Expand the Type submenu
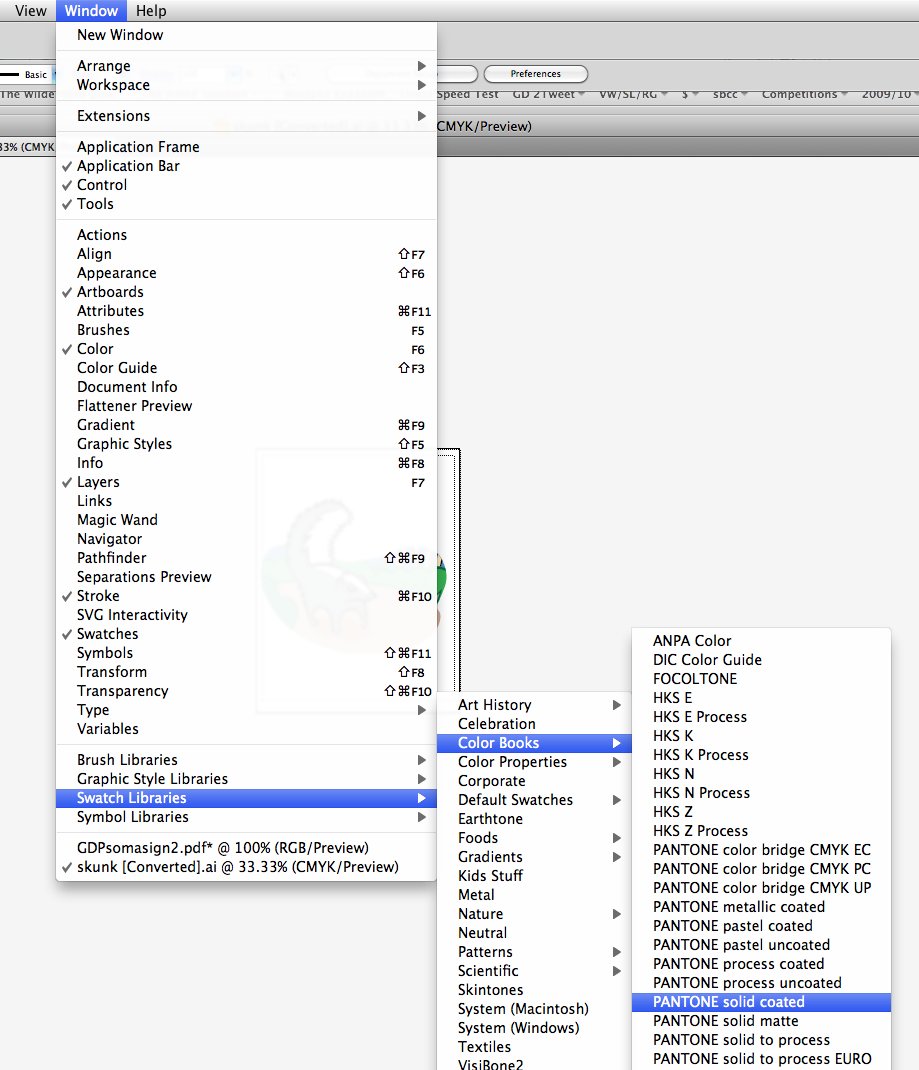Image resolution: width=919 pixels, height=1070 pixels. point(246,710)
